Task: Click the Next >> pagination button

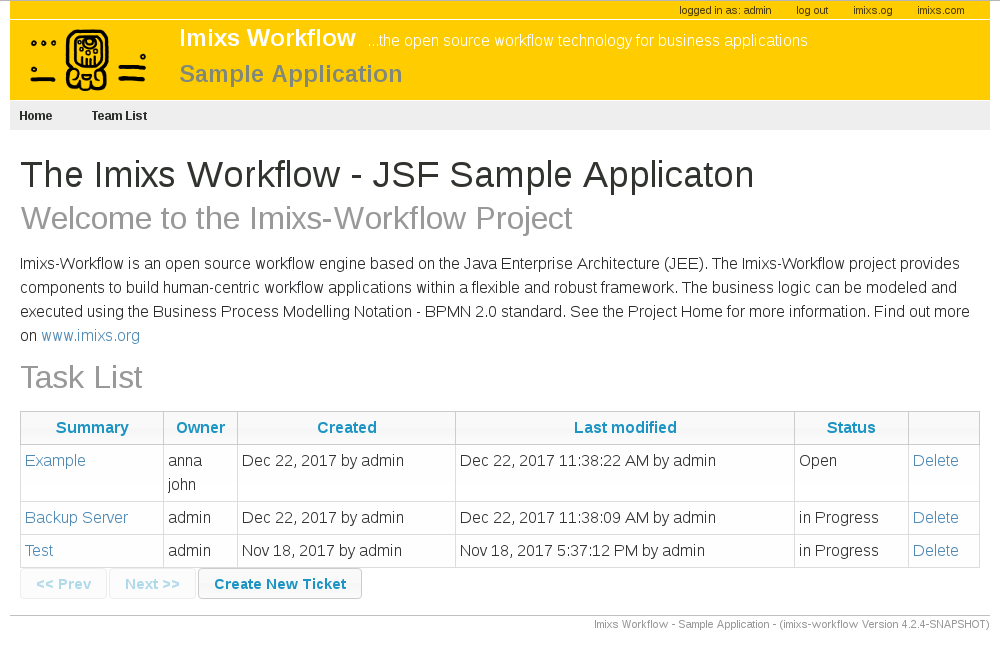Action: (x=152, y=583)
